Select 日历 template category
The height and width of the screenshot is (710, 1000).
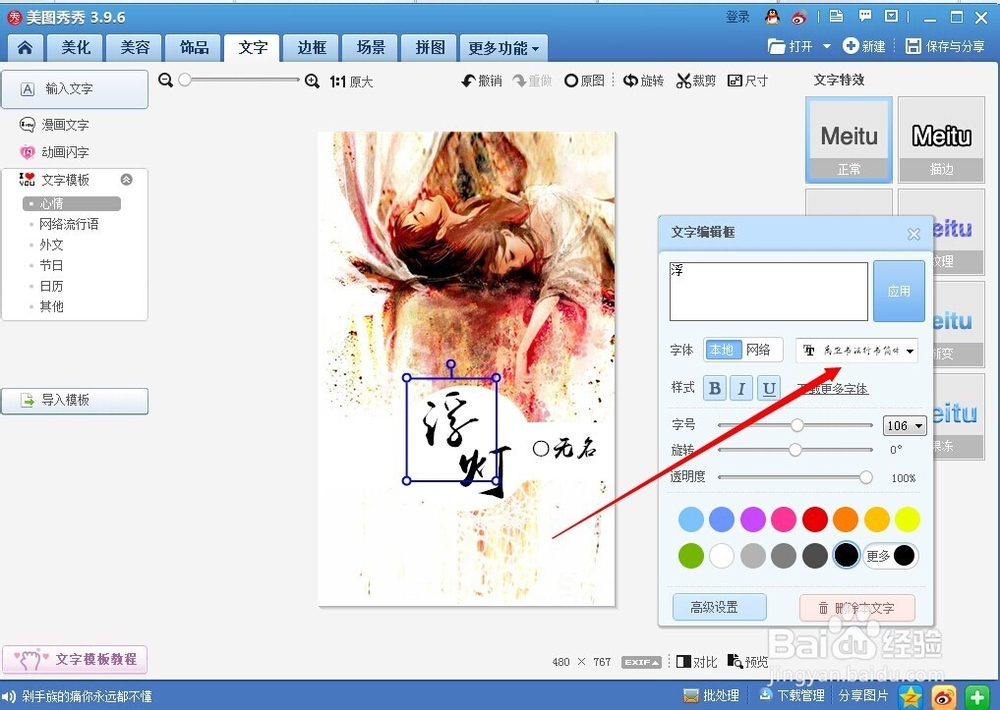(x=51, y=286)
